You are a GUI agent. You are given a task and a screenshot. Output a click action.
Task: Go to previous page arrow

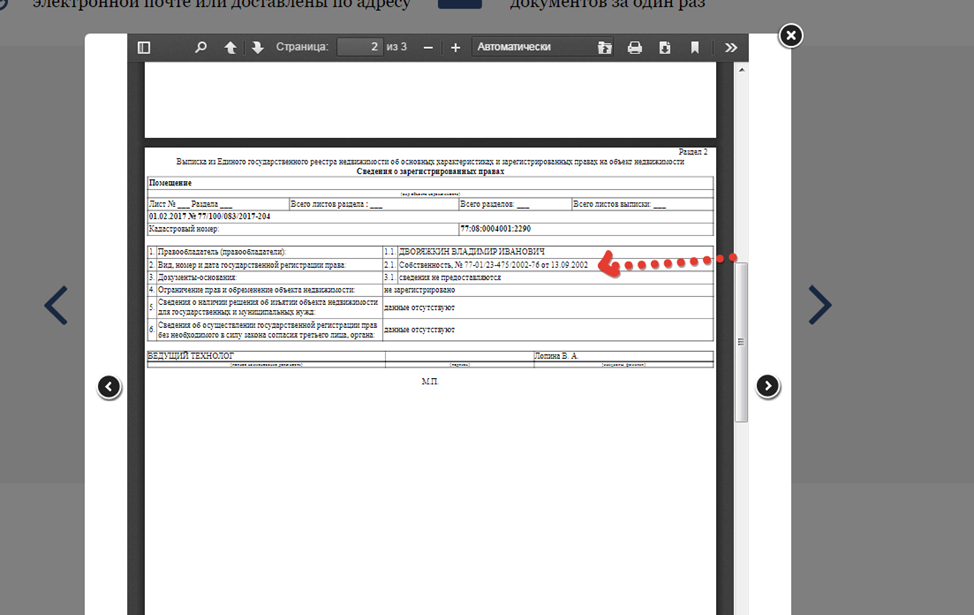point(230,47)
